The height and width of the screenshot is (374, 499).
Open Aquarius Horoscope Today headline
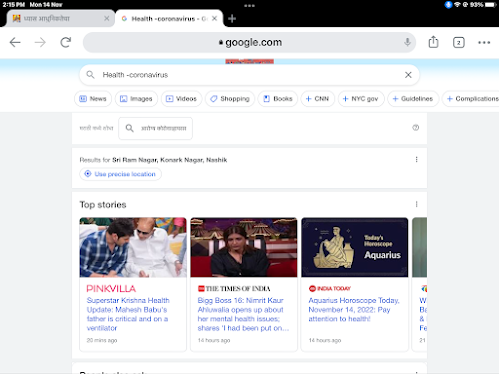pos(354,309)
